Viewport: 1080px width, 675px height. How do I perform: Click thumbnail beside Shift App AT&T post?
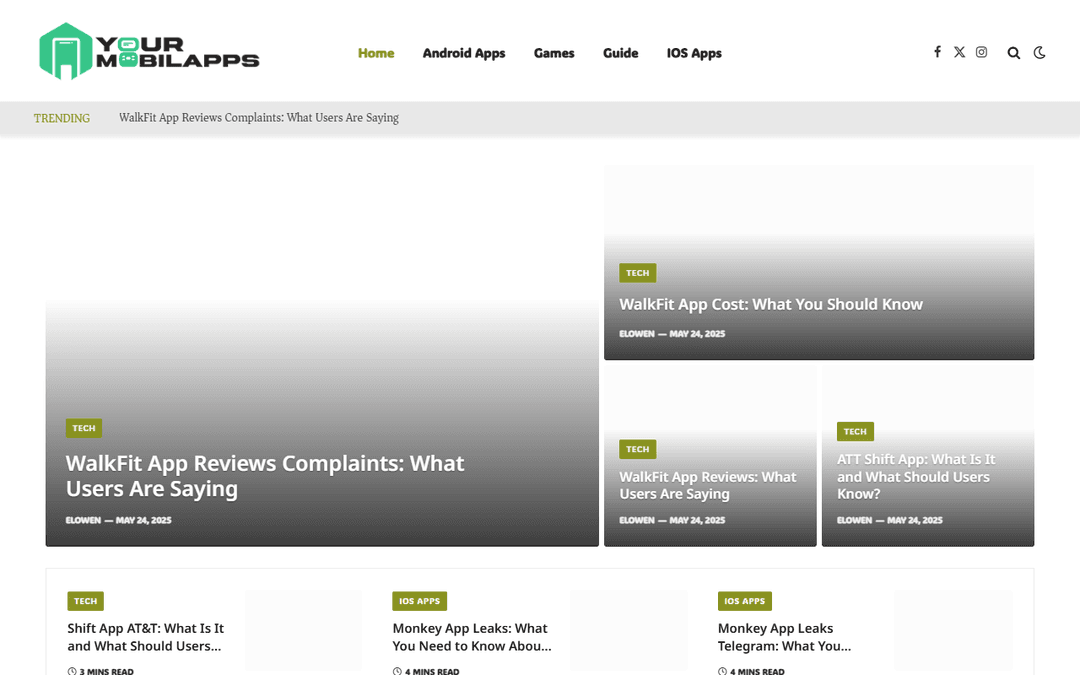(304, 630)
